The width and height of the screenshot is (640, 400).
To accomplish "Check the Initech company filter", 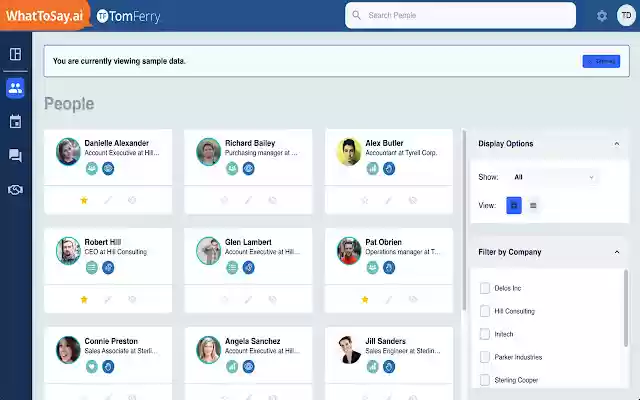I will pyautogui.click(x=485, y=334).
